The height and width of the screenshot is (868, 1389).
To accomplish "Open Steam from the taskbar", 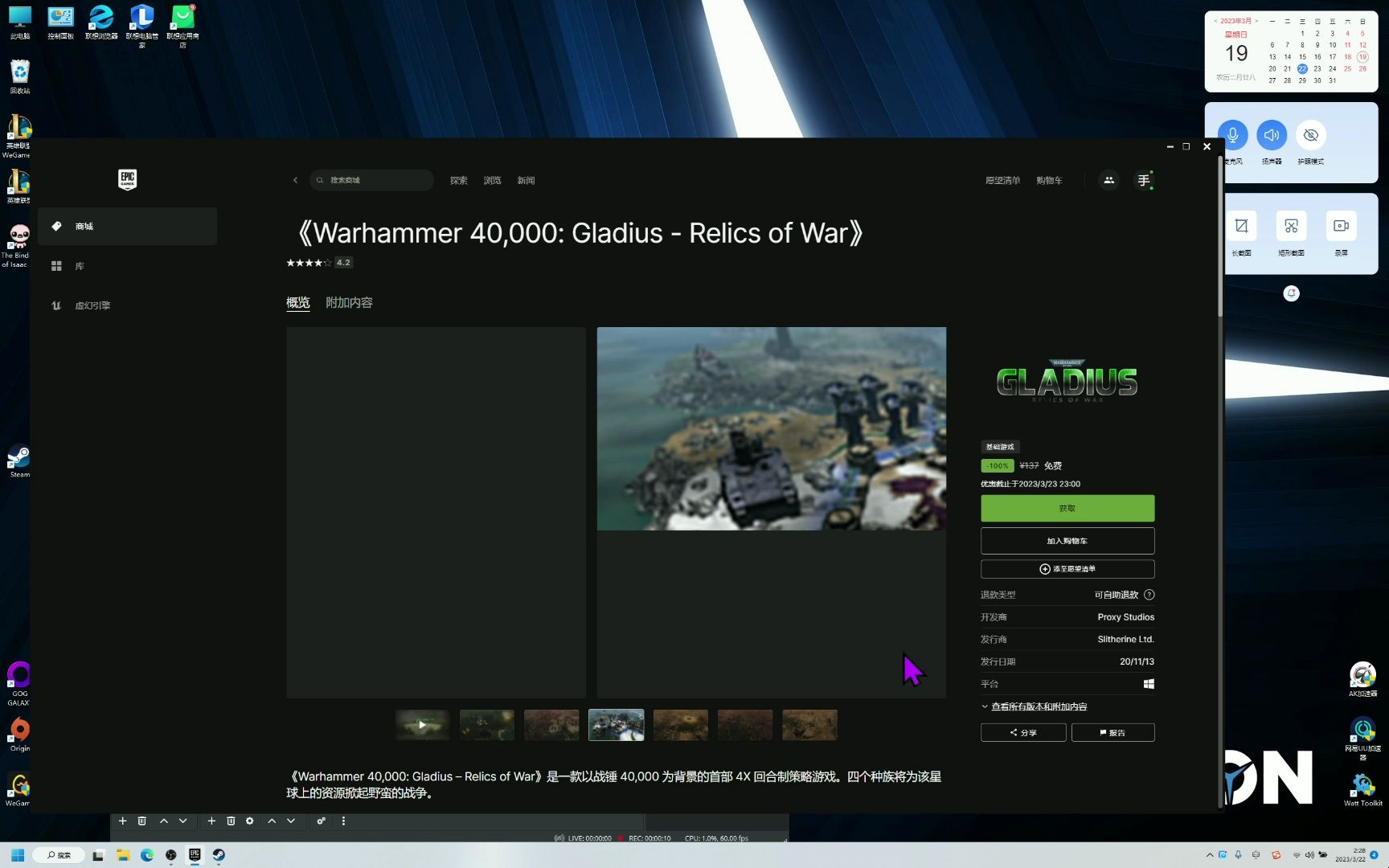I will (219, 855).
